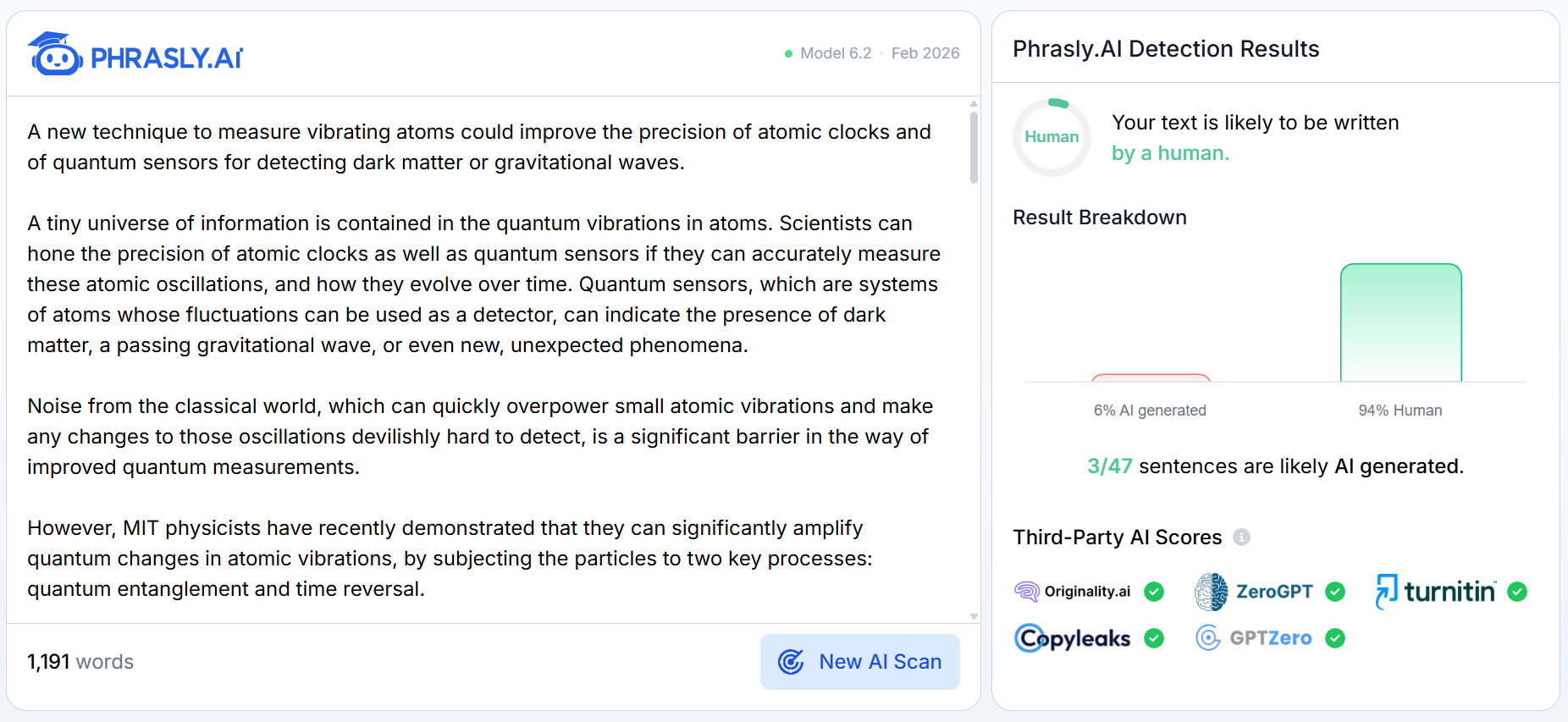Click the Phrasly.AI robot logo
The width and height of the screenshot is (1568, 722).
[55, 54]
